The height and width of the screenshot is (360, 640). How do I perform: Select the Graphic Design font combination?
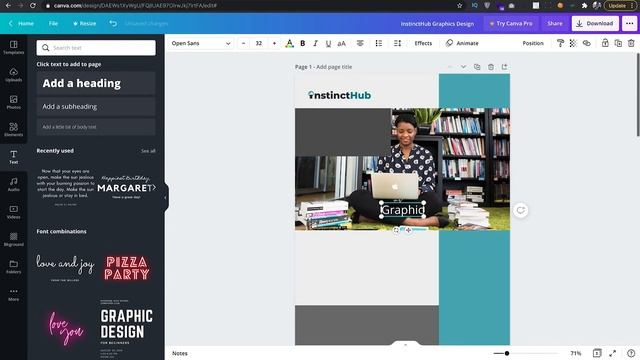point(127,329)
